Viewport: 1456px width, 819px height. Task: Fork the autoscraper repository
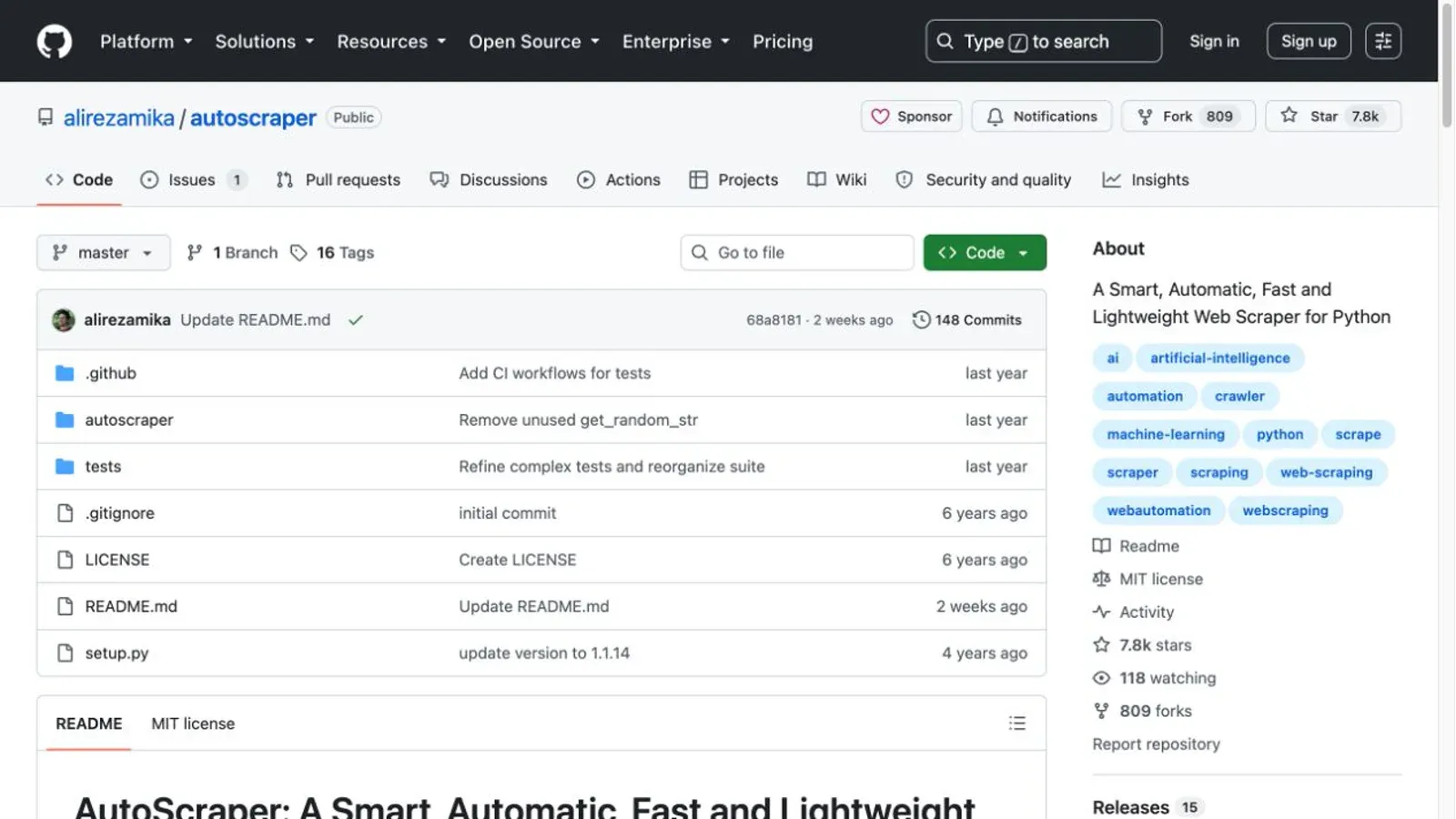point(1188,116)
